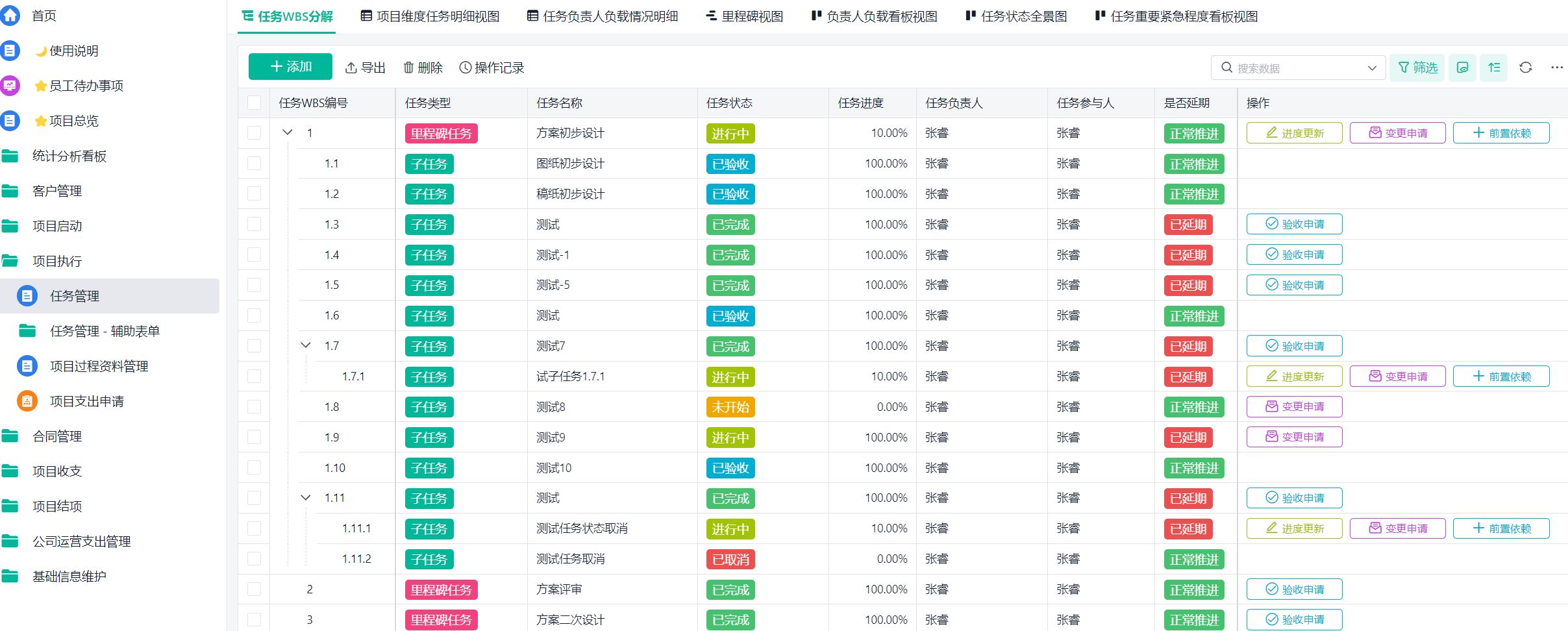
Task: Open 操作记录 history toolbar item
Action: [x=492, y=68]
